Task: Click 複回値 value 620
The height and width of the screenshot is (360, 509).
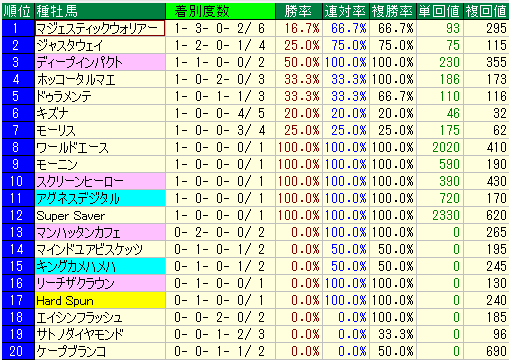Action: [x=486, y=215]
